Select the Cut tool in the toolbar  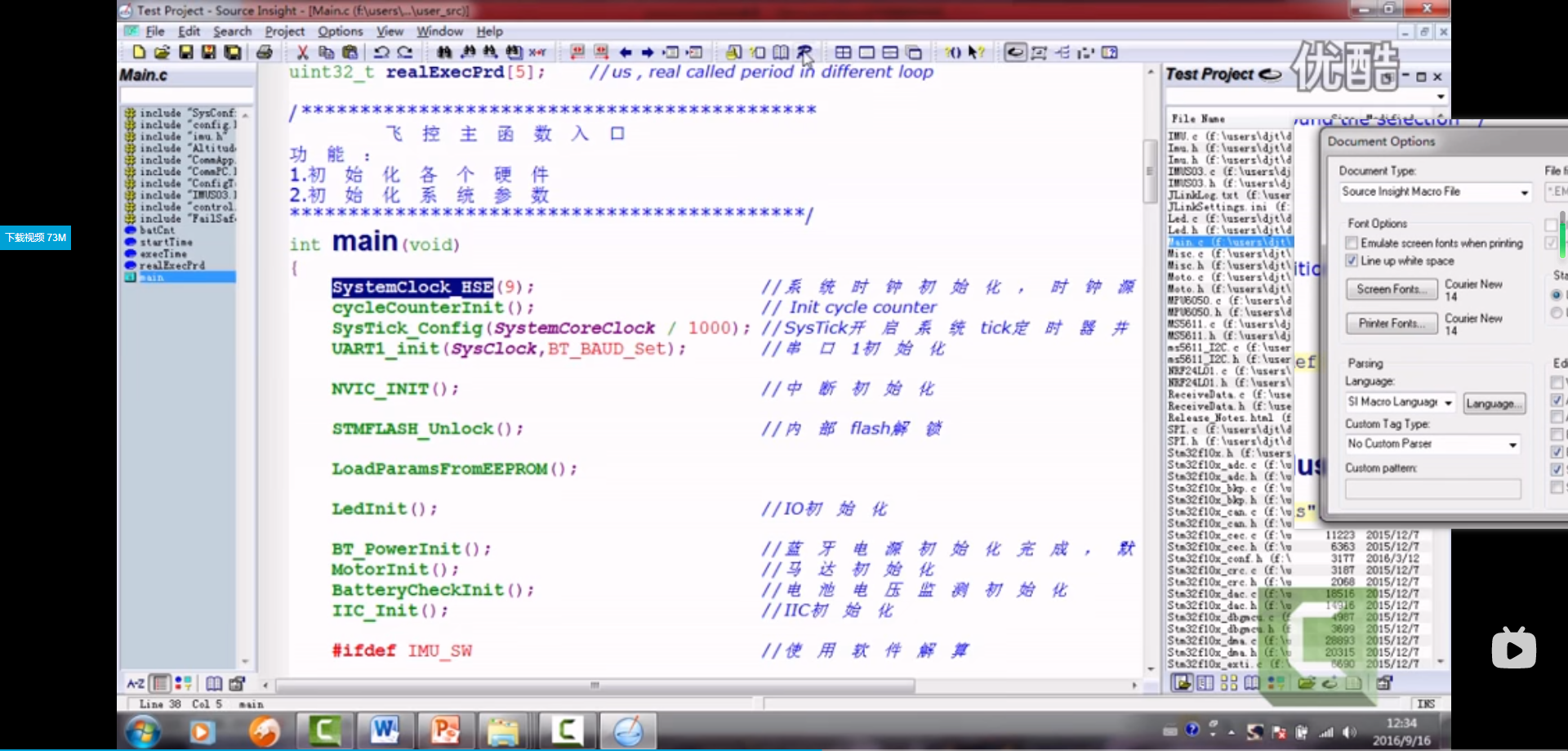(302, 51)
